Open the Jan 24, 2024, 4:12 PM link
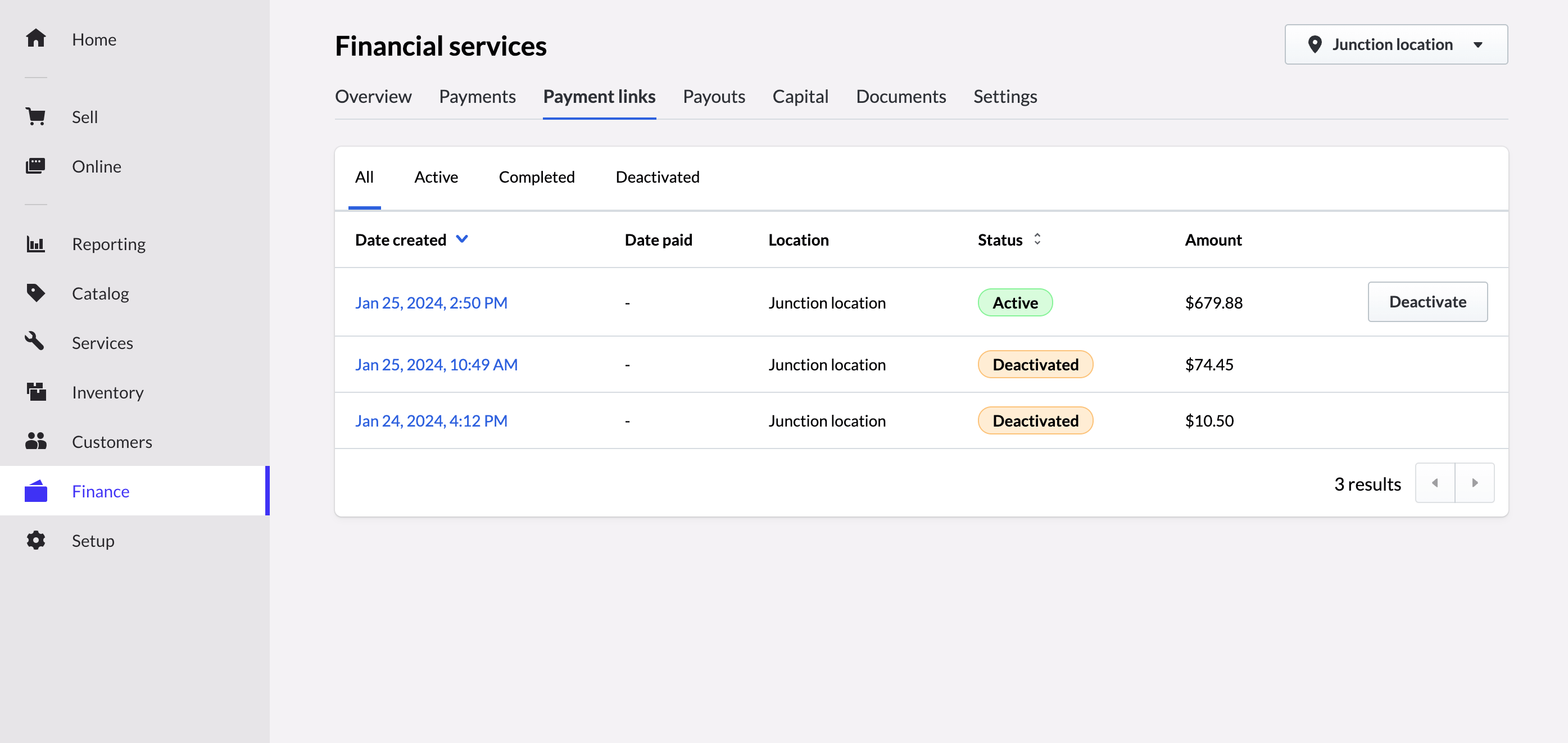Image resolution: width=1568 pixels, height=743 pixels. [431, 420]
